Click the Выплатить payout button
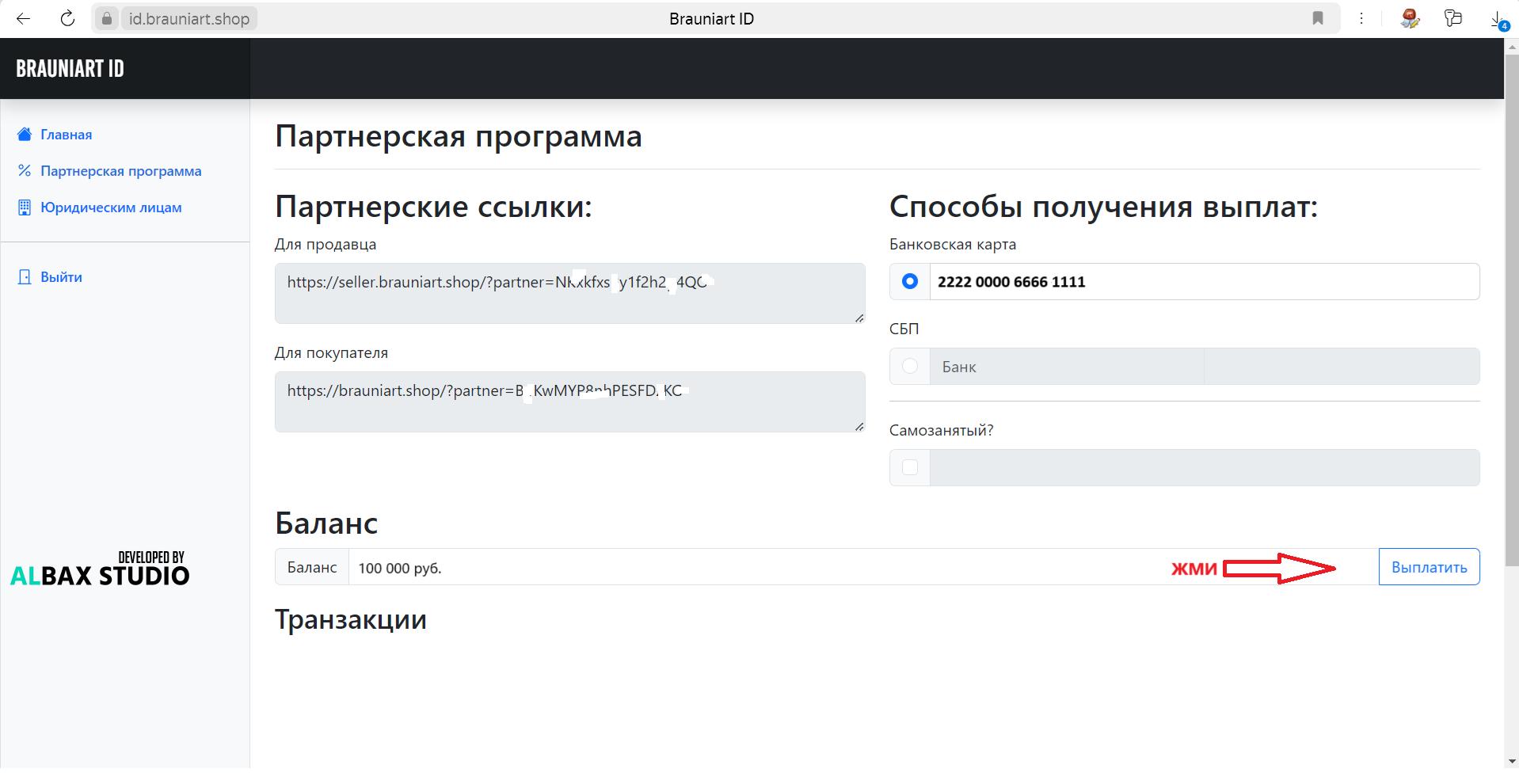The width and height of the screenshot is (1519, 784). 1429,567
